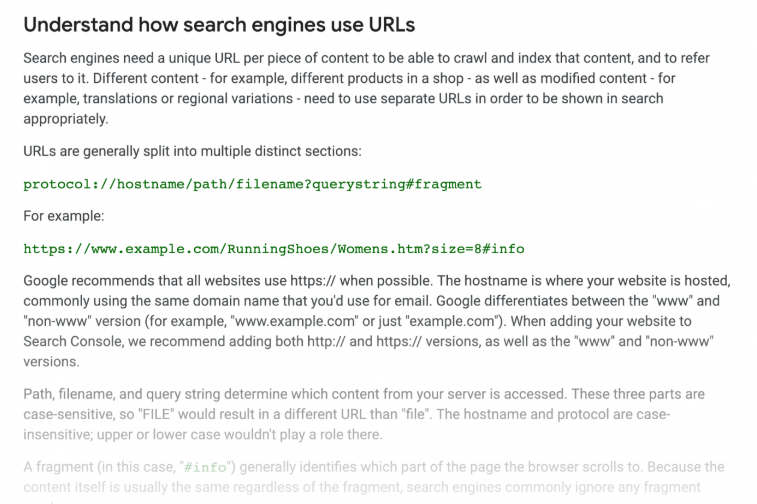Click the paragraph beginning "Path, filename, and query"
This screenshot has height=504, width=757.
coord(364,414)
